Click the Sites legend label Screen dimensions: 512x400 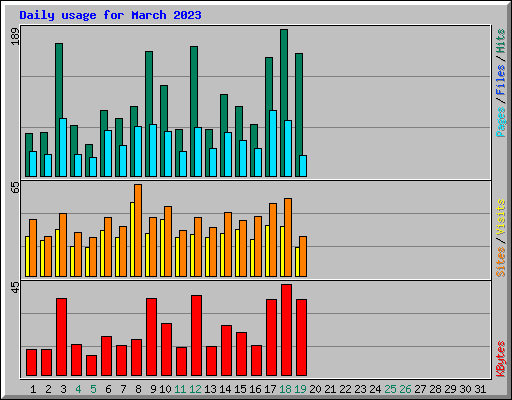(x=500, y=262)
